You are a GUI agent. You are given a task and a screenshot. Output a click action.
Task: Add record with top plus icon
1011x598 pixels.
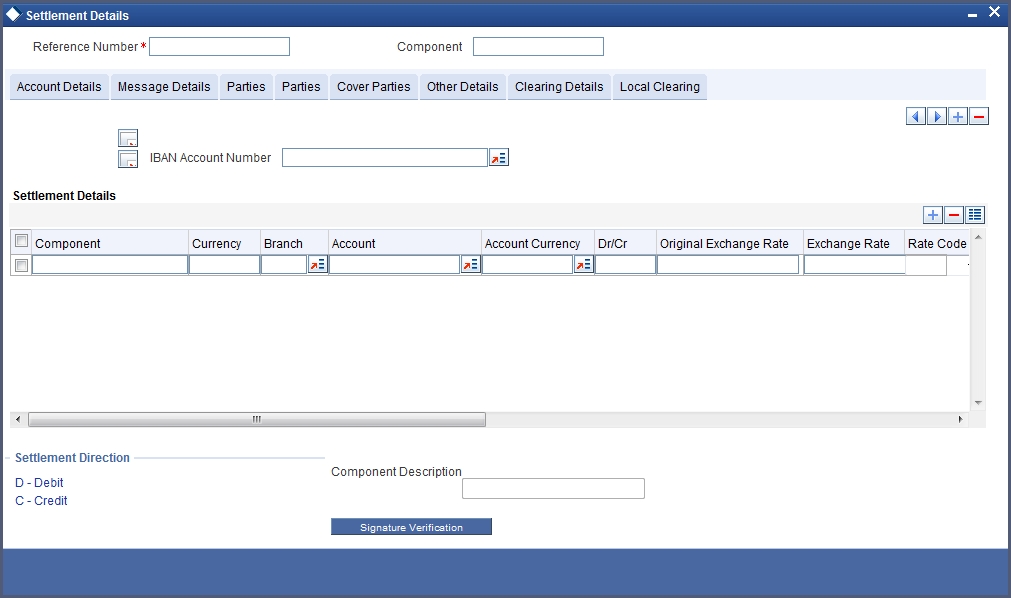pos(958,117)
